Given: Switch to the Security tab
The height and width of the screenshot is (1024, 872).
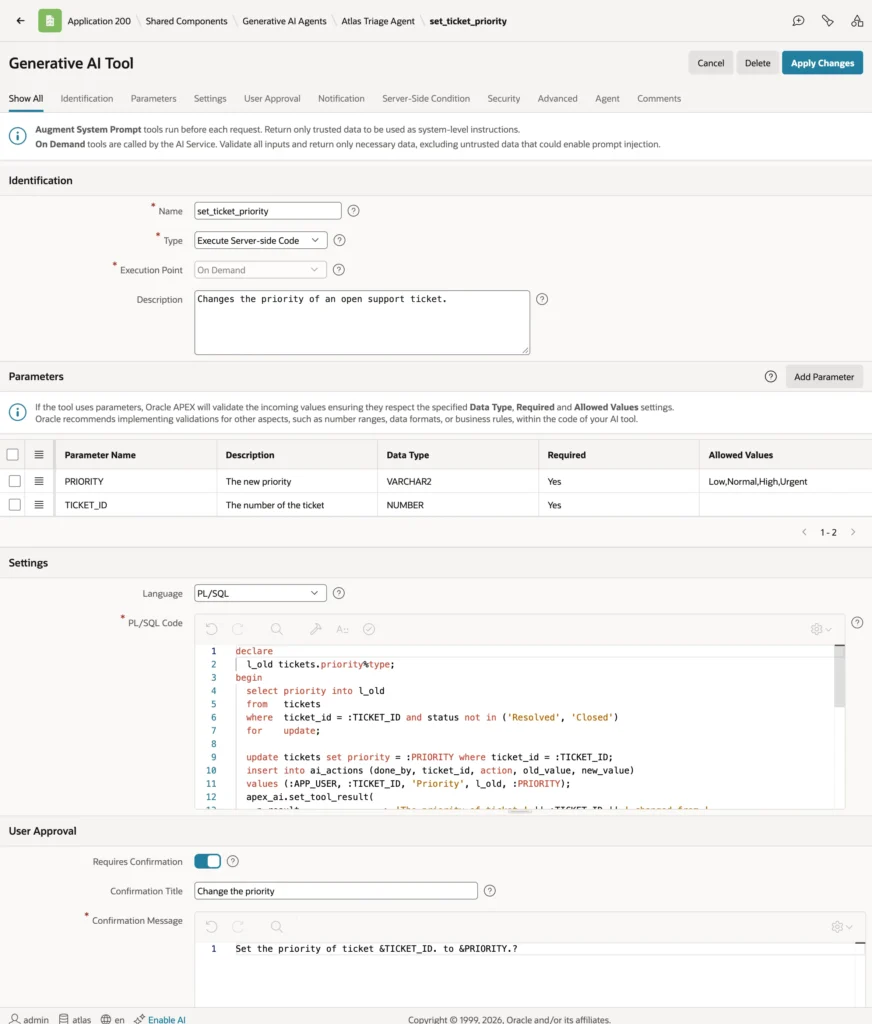Looking at the screenshot, I should click(x=504, y=99).
